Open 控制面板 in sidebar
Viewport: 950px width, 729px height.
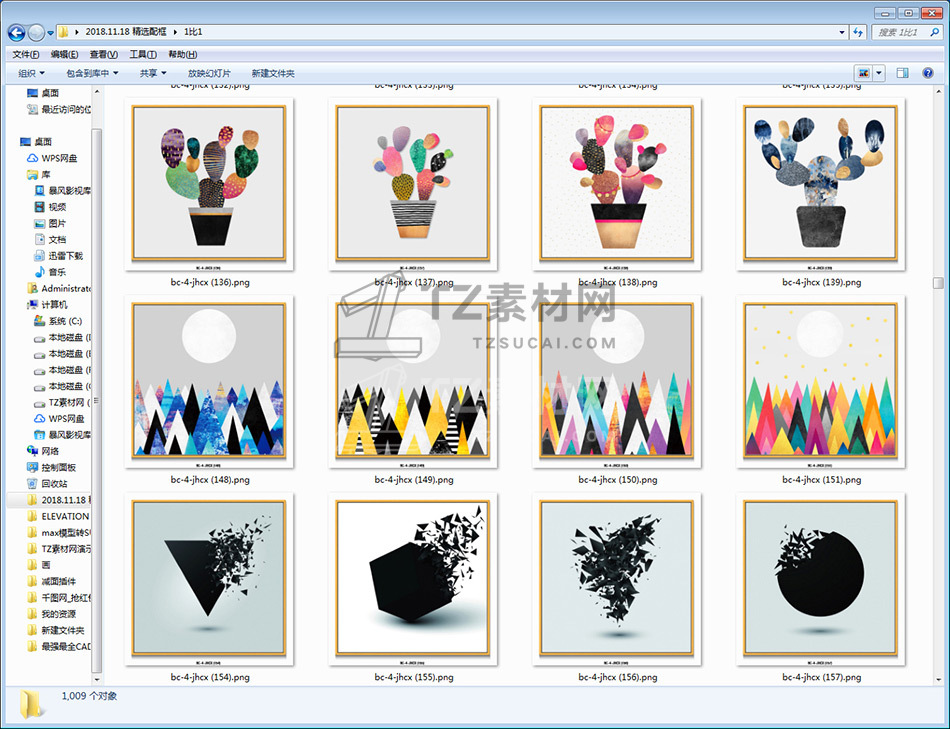pos(51,467)
